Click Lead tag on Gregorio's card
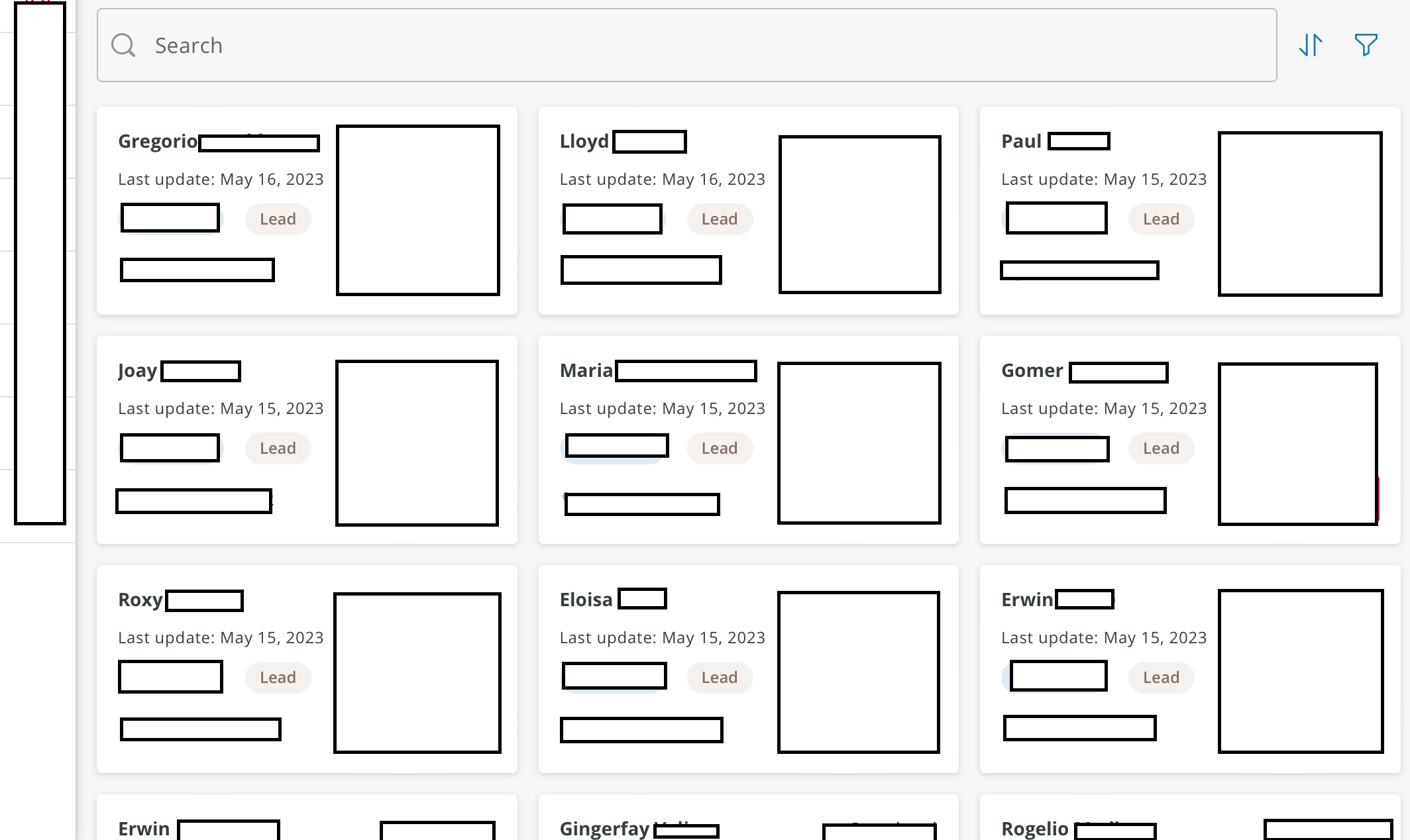 (x=278, y=219)
